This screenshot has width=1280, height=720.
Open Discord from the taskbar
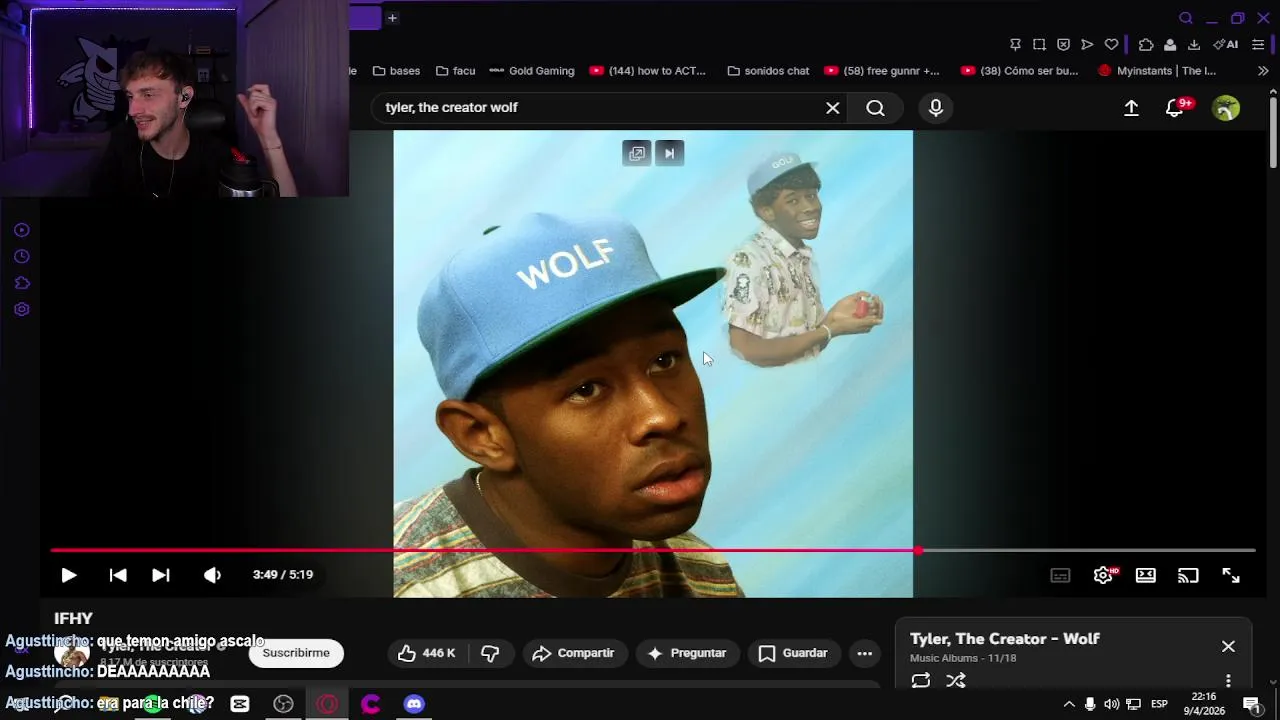(x=414, y=704)
